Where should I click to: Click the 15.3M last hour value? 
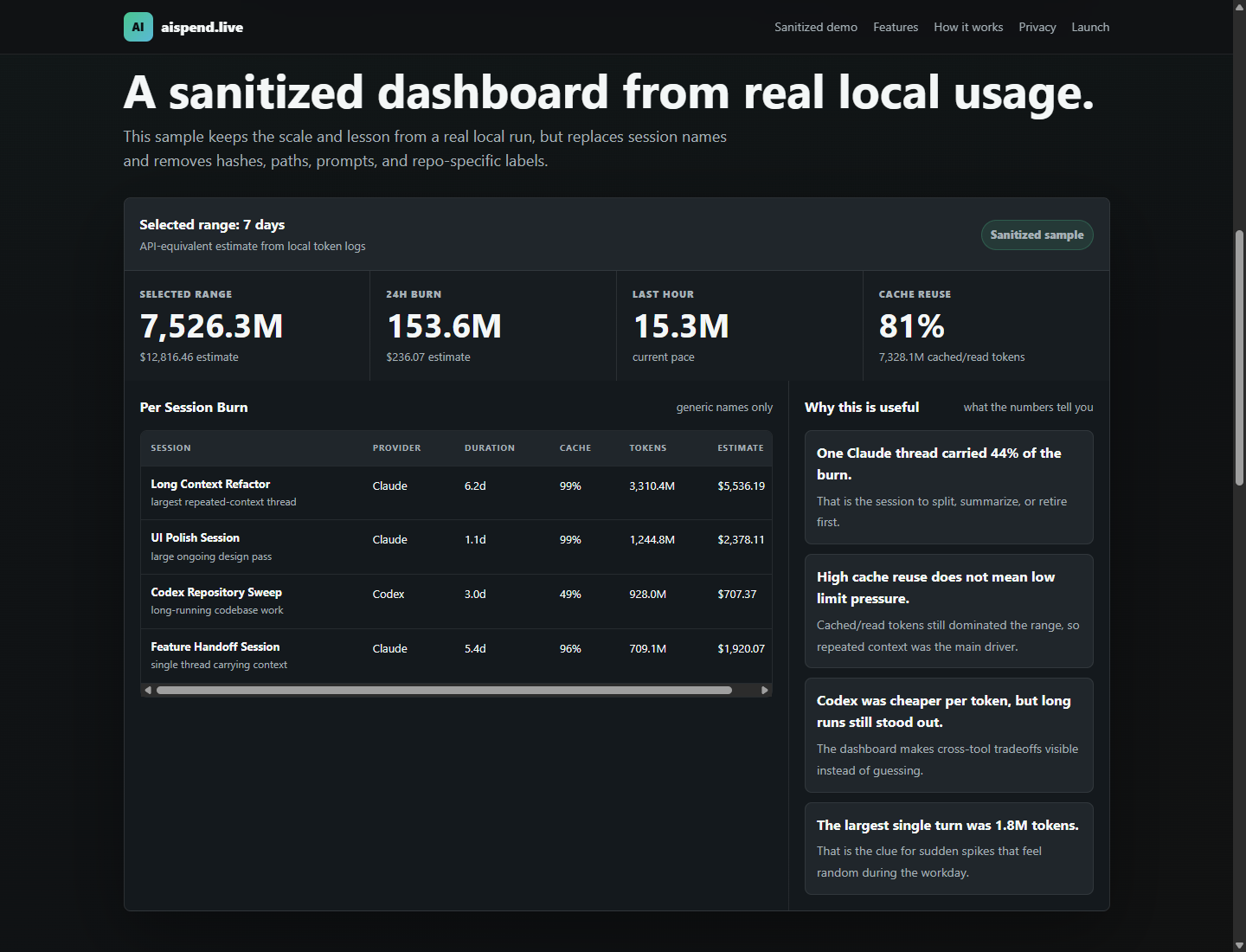[x=681, y=326]
